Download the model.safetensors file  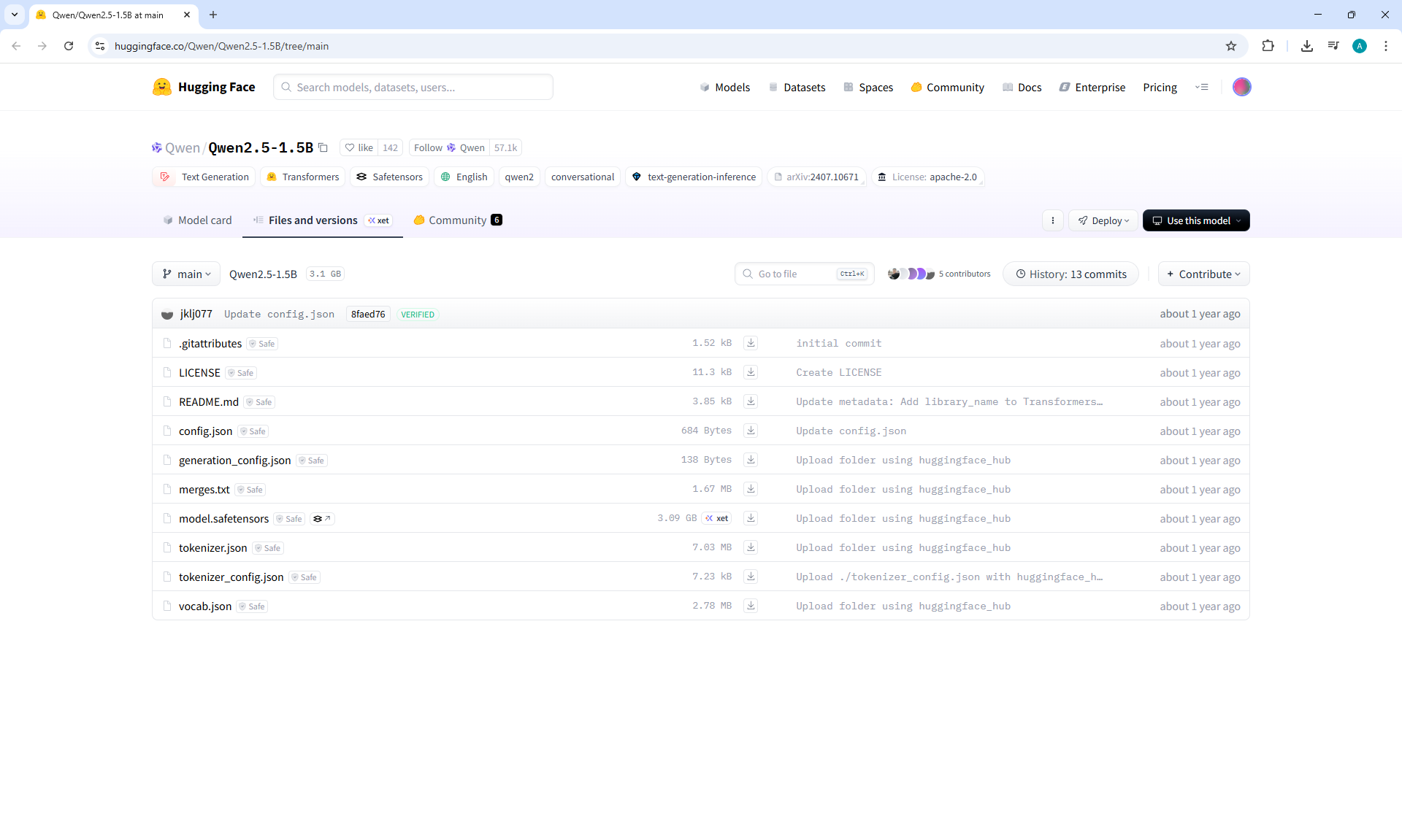pos(751,518)
